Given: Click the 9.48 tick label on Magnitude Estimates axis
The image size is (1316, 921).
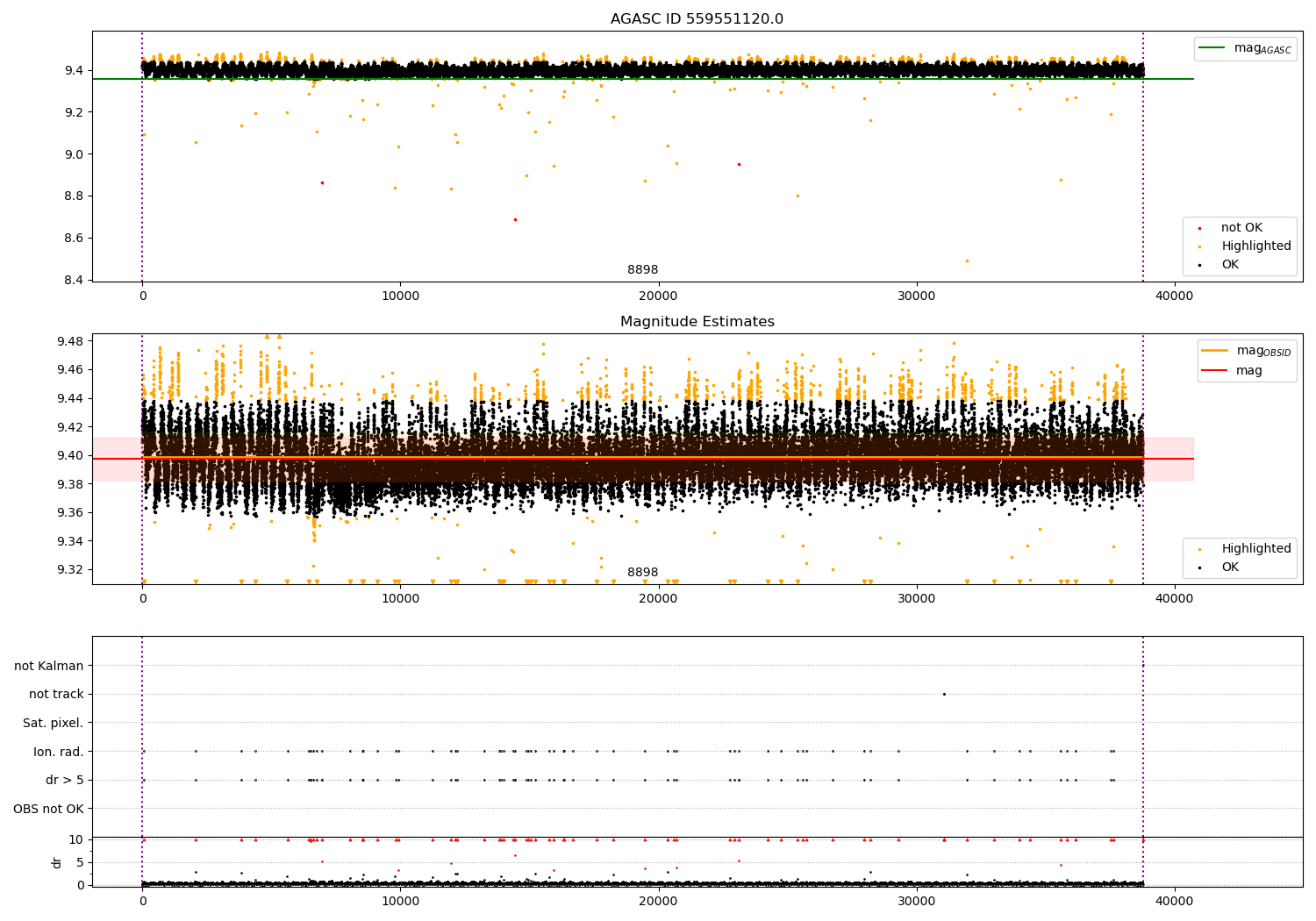Looking at the screenshot, I should click(x=69, y=341).
